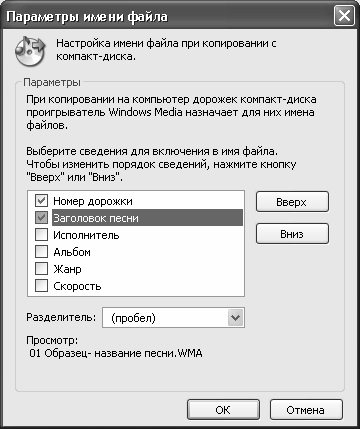Dismiss the dialog with Отмена

[x=306, y=410]
